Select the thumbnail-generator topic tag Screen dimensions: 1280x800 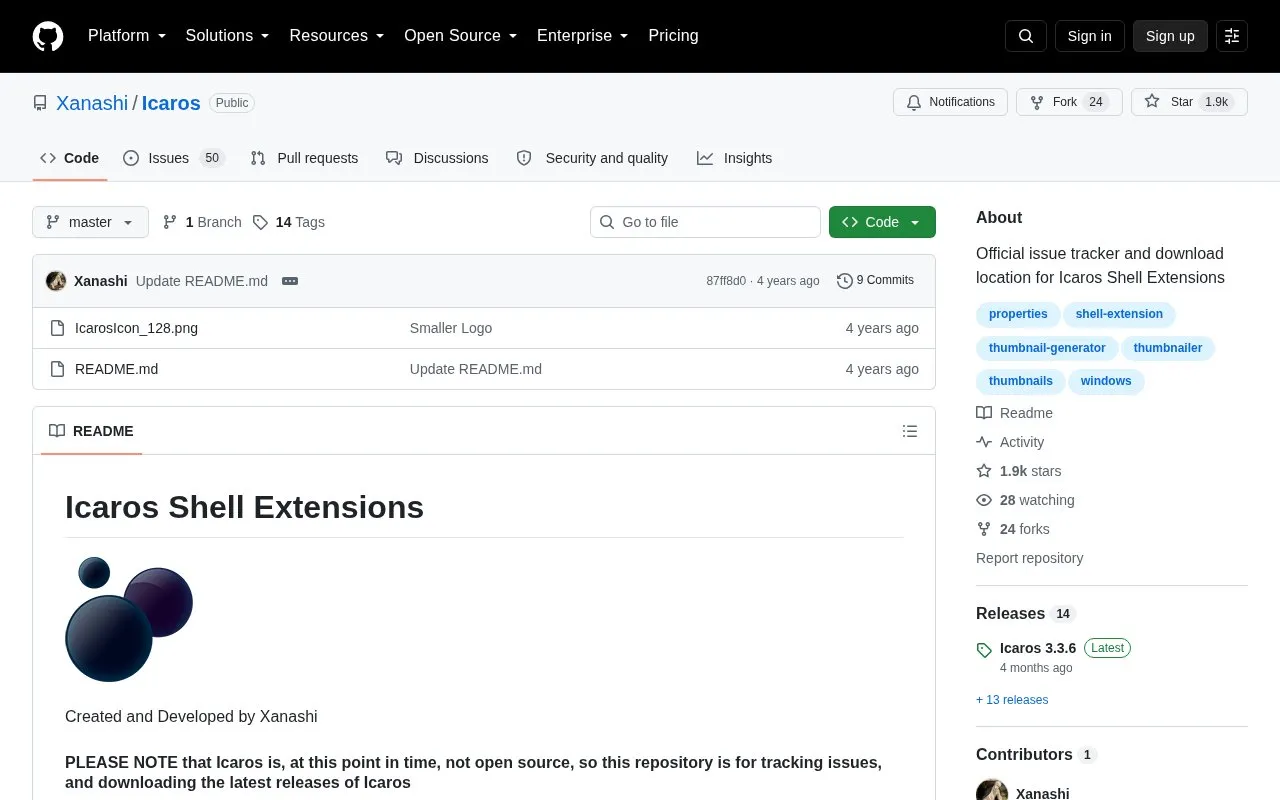[1047, 348]
